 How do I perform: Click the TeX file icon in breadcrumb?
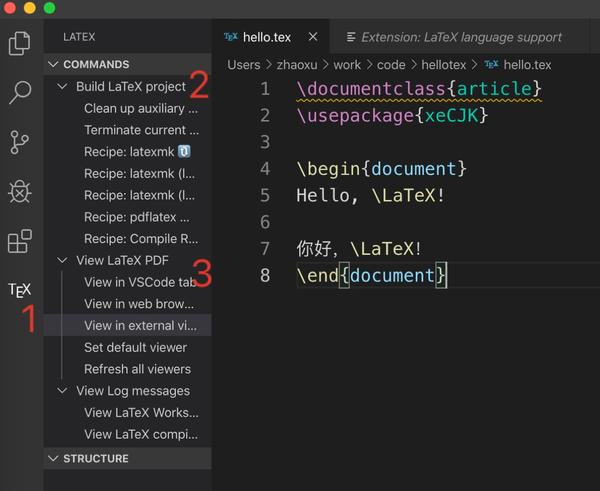pos(491,65)
